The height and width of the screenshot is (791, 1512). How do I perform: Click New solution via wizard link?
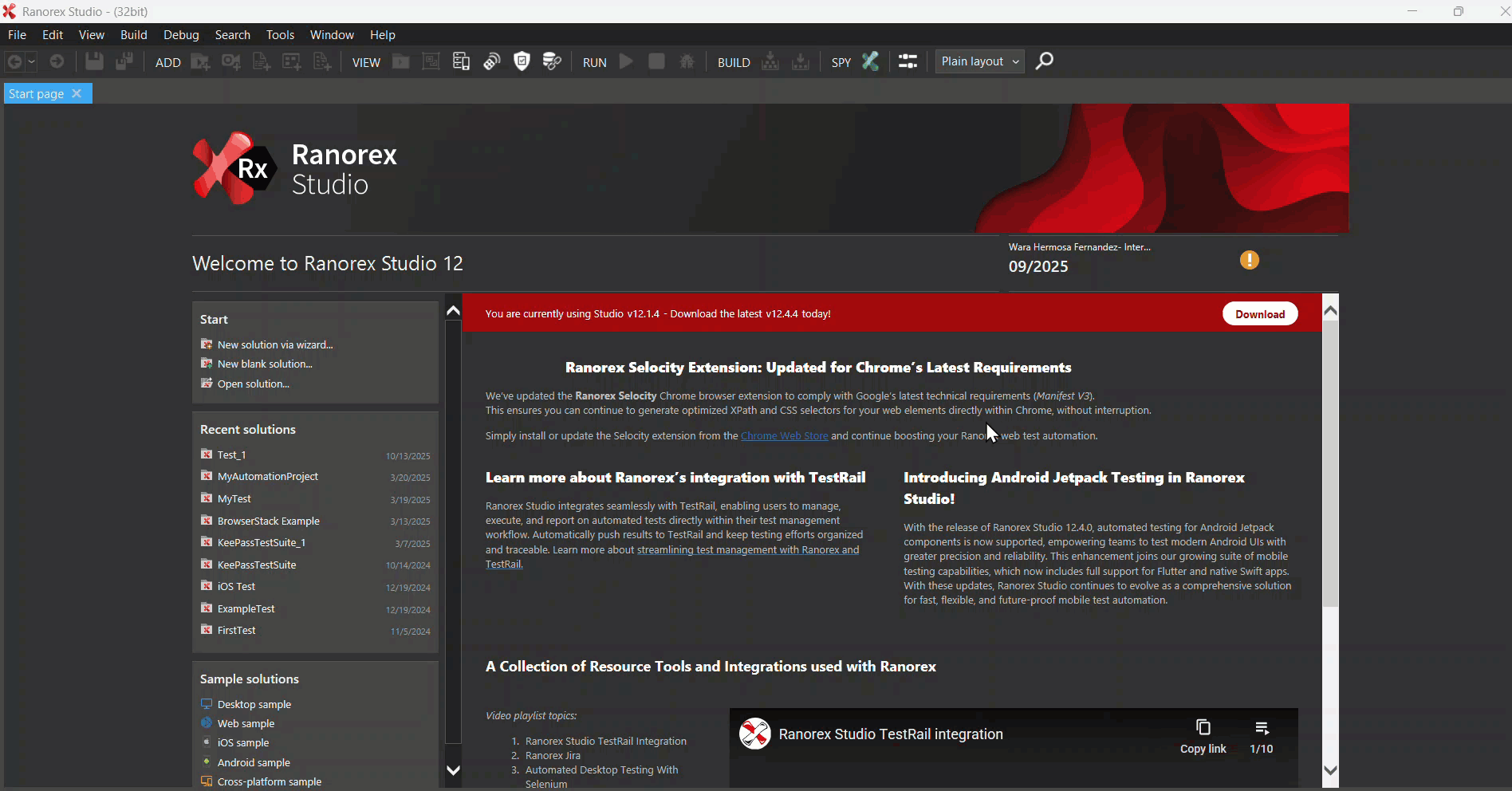pos(275,344)
